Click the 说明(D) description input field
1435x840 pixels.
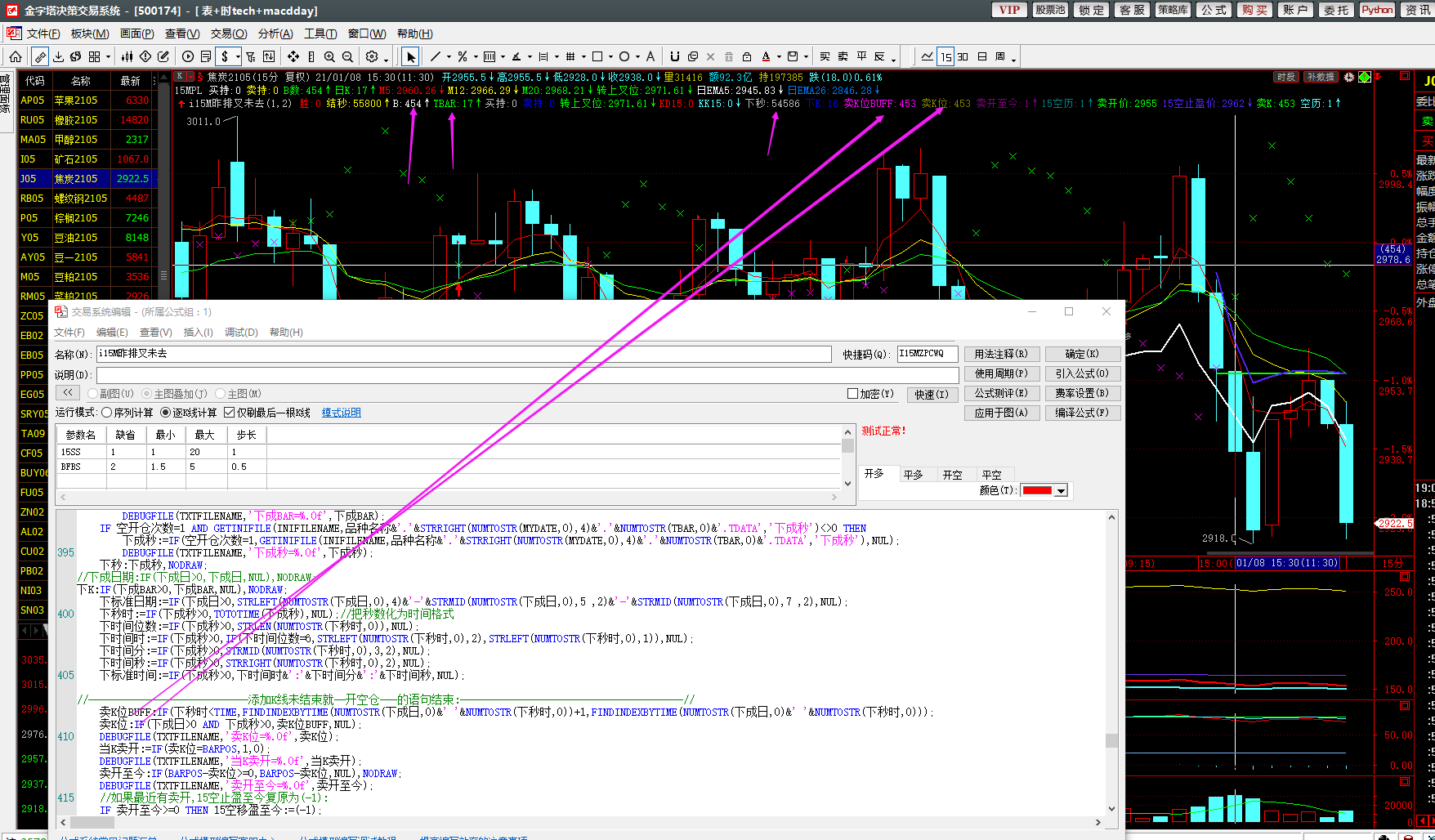(x=527, y=374)
